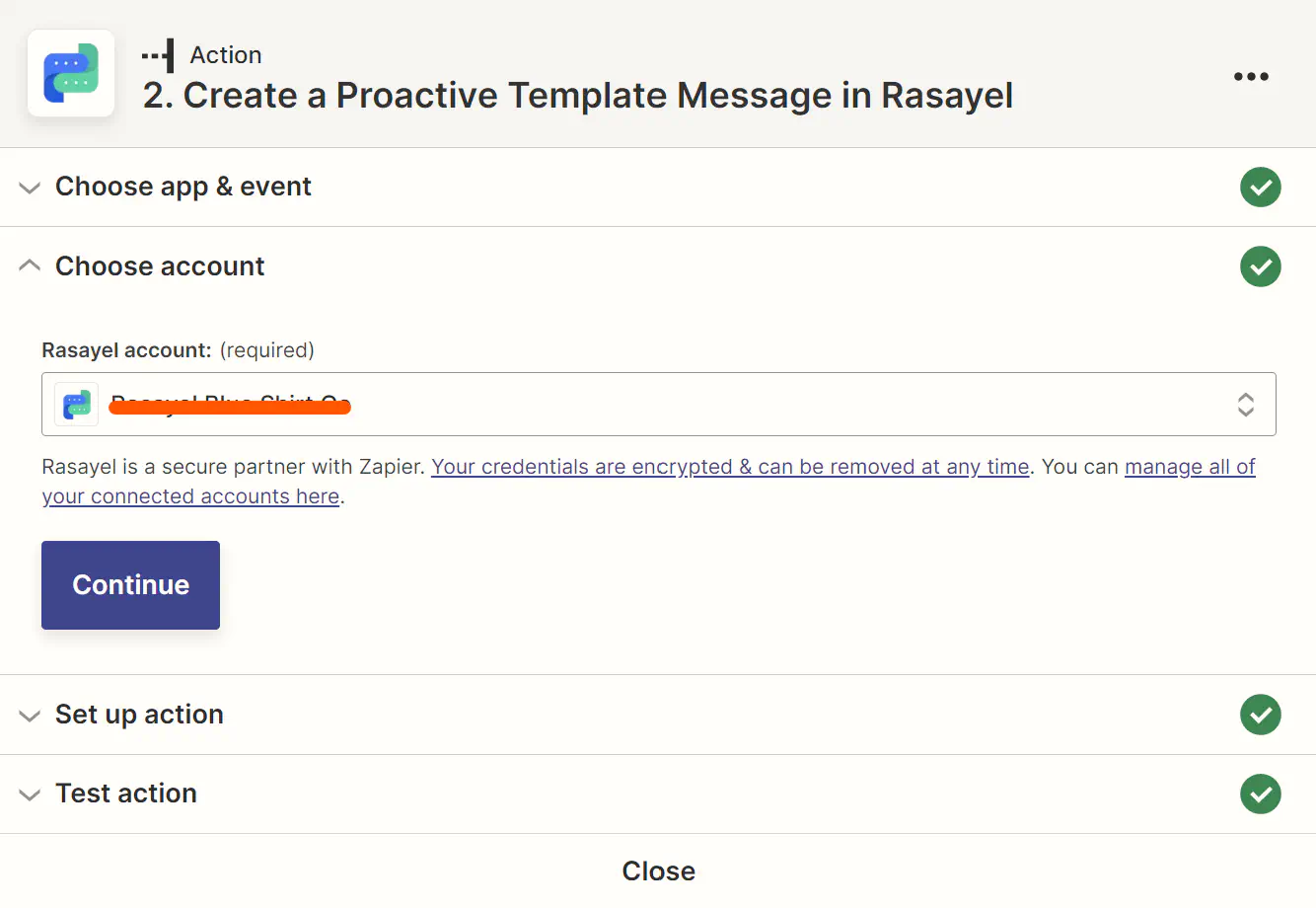Expand the Test action chevron
1316x908 pixels.
[30, 794]
